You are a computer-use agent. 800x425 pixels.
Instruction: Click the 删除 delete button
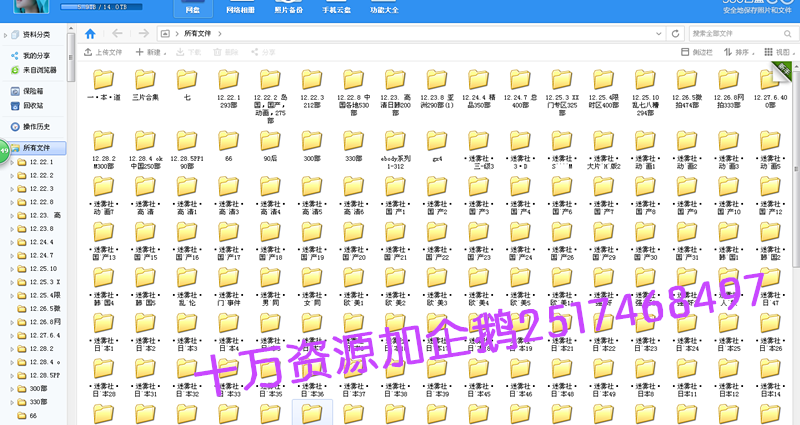226,52
